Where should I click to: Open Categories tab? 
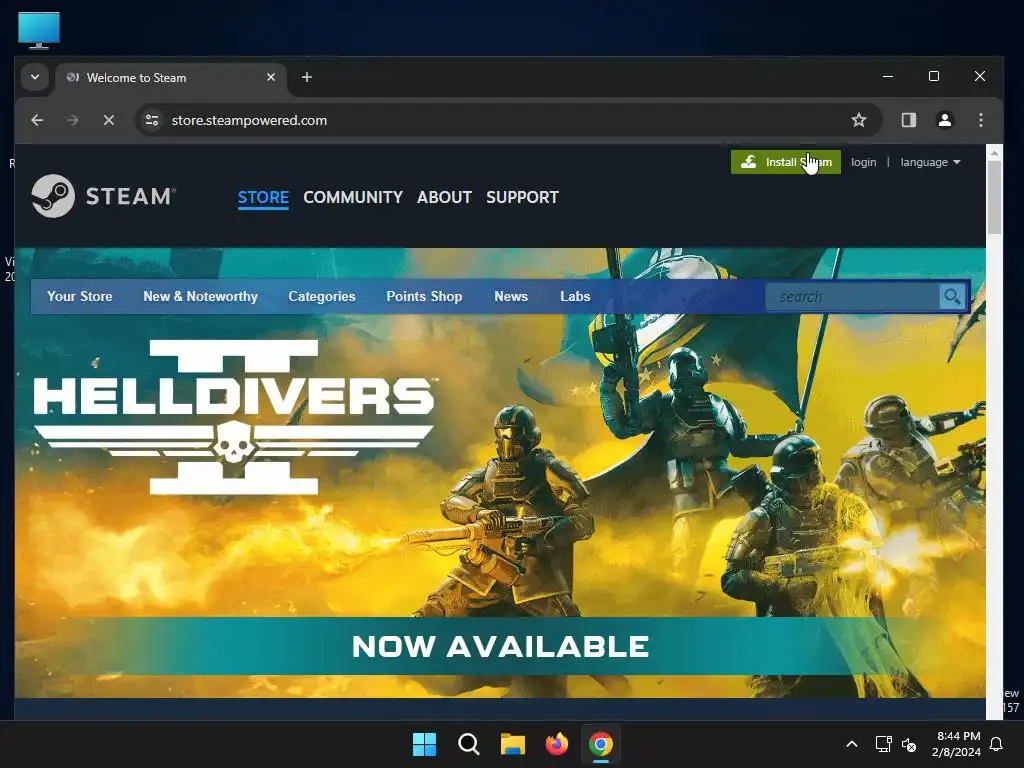[322, 296]
